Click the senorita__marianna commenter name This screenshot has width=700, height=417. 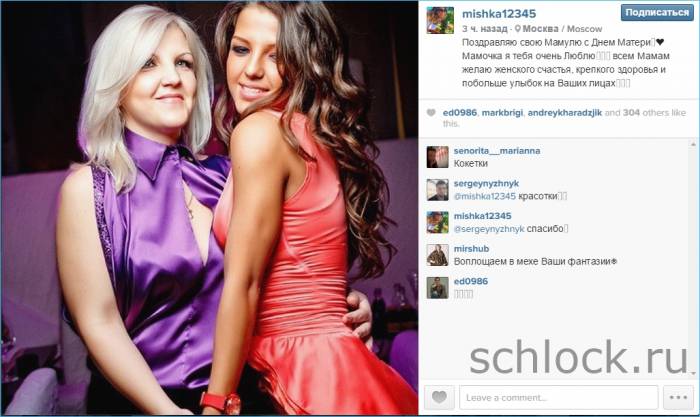tap(497, 151)
